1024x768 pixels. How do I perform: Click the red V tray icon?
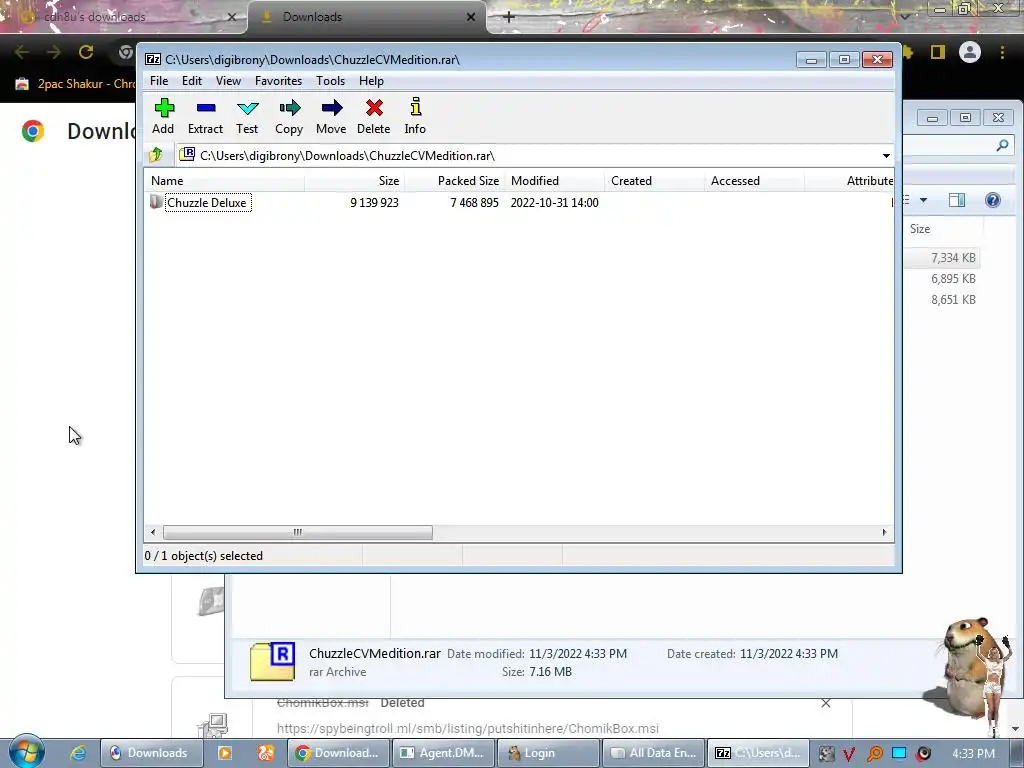[x=849, y=754]
